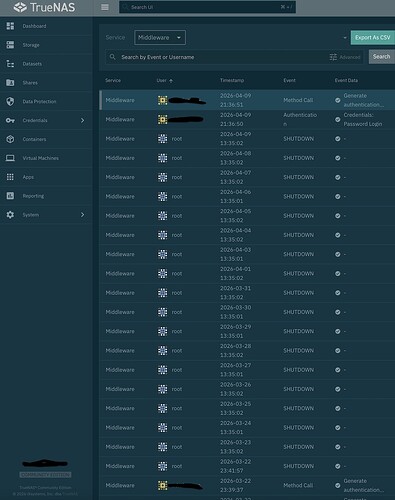Click the checkmark on 2026-04-07 SHUTDOWN row
This screenshot has height=500, width=395.
(338, 177)
